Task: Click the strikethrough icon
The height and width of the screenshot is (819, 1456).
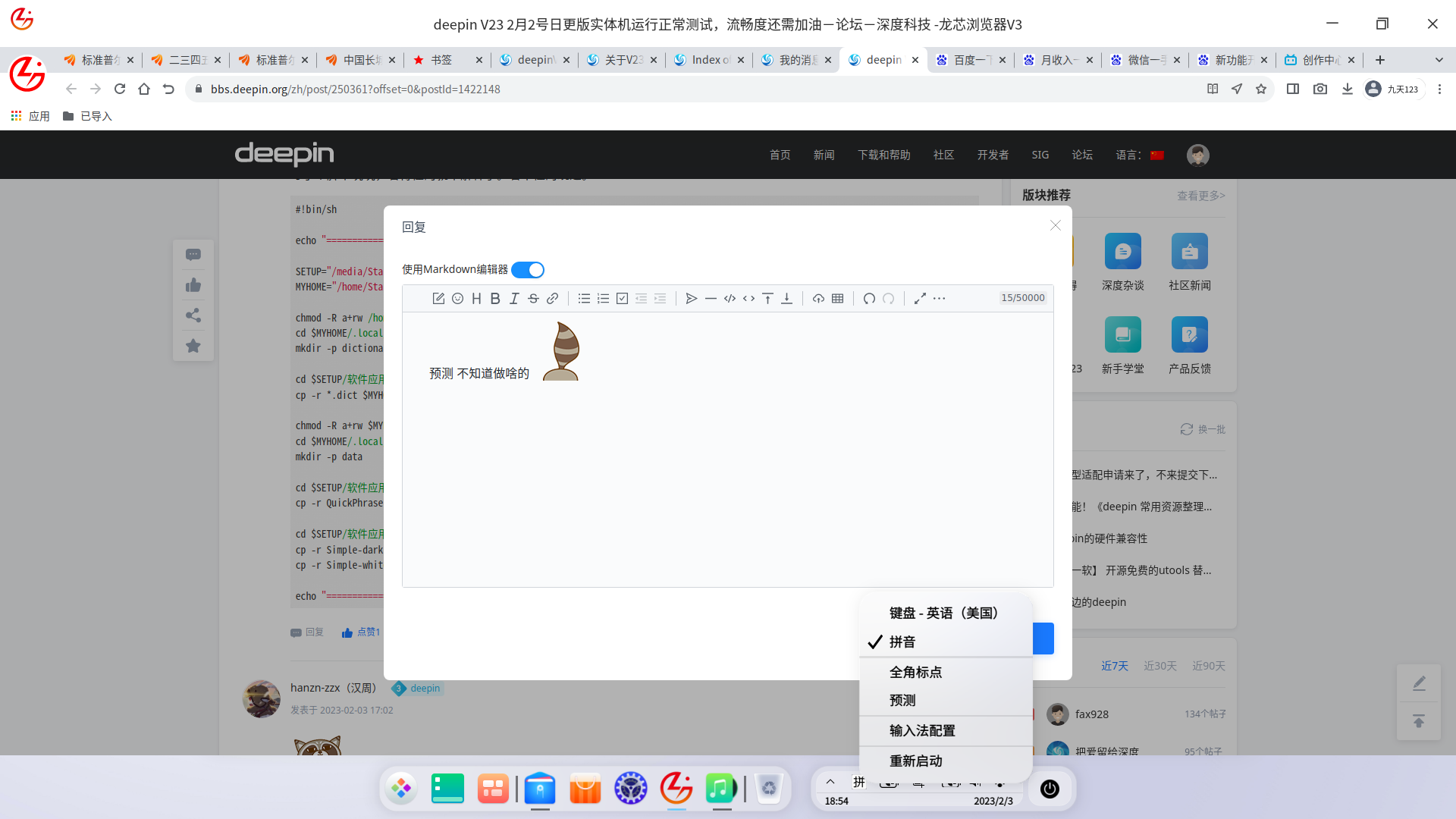Action: pos(533,299)
